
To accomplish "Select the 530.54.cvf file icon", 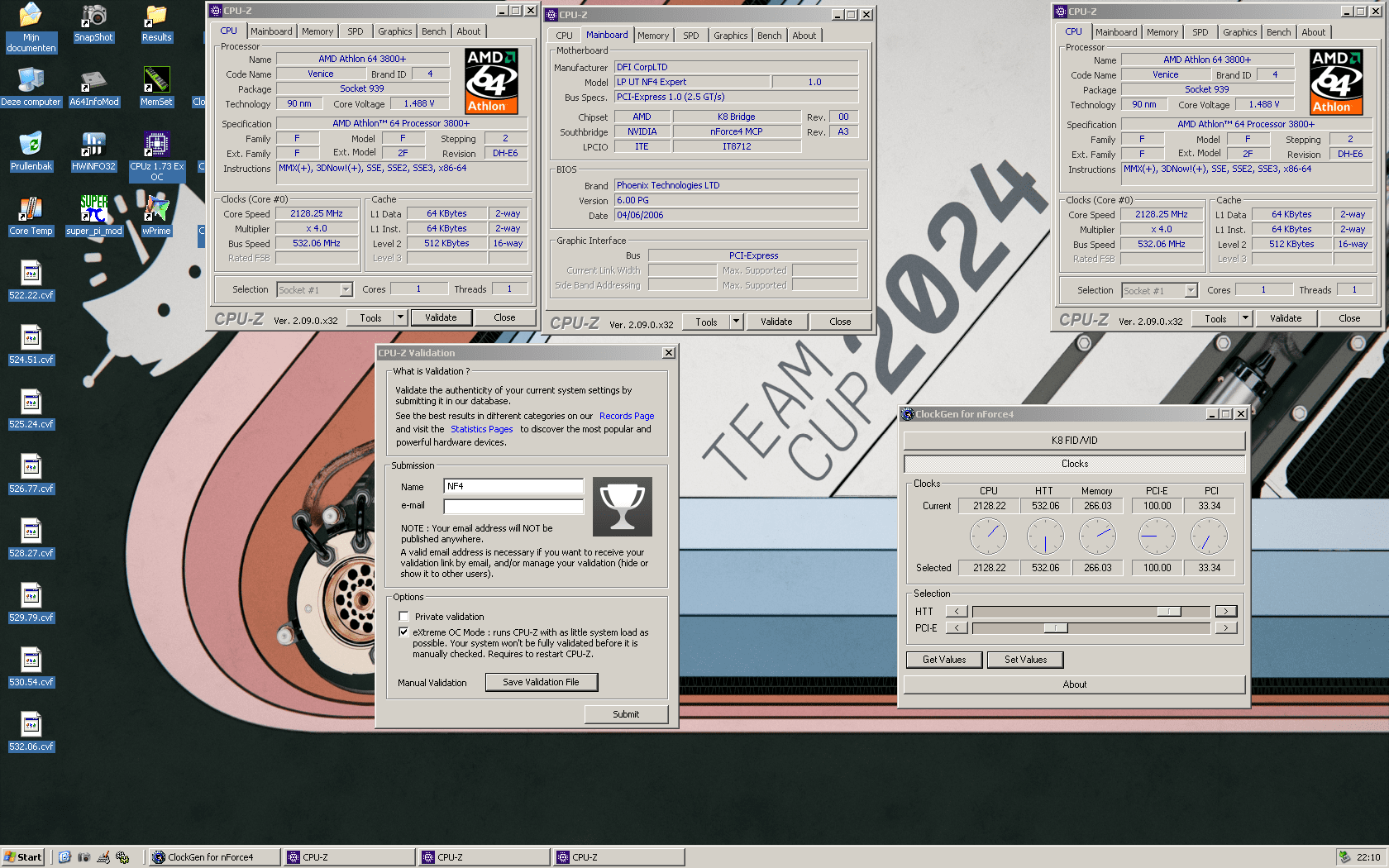I will coord(31,667).
